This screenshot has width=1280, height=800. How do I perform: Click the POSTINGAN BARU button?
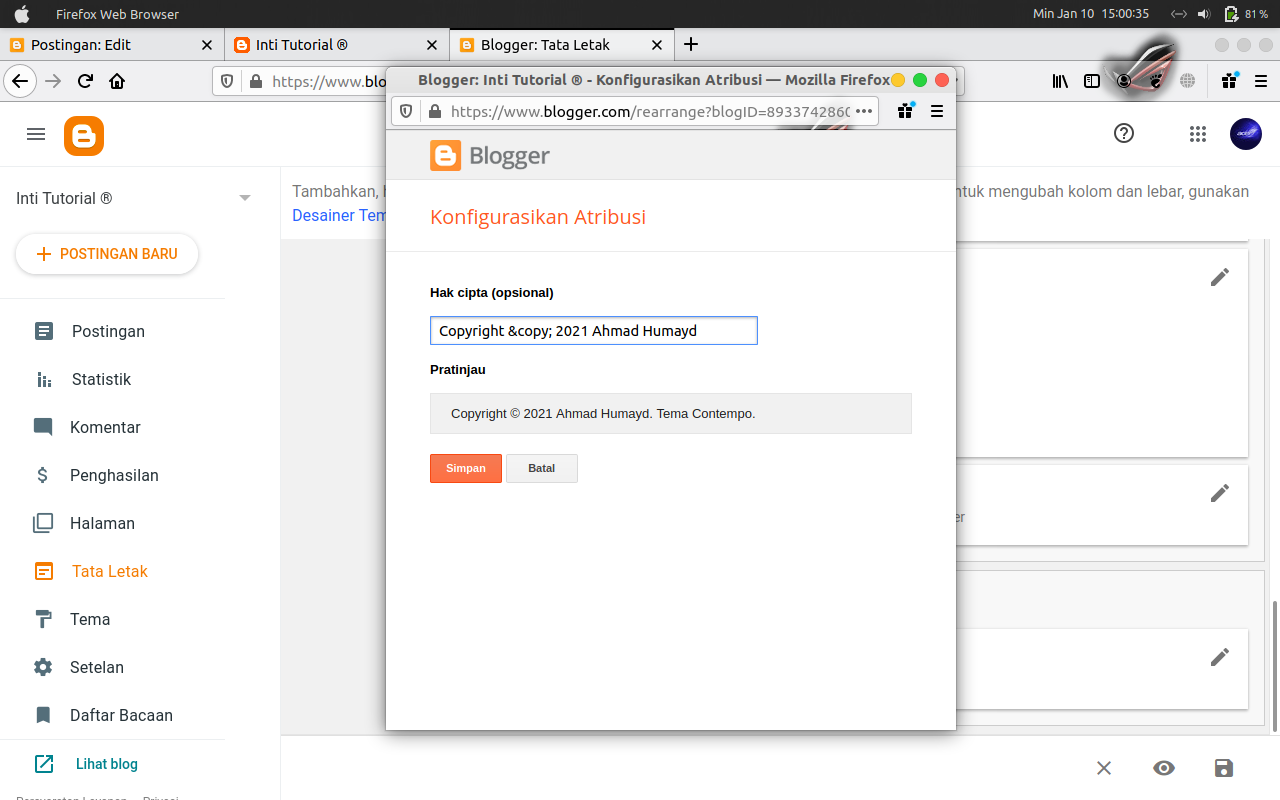(106, 254)
